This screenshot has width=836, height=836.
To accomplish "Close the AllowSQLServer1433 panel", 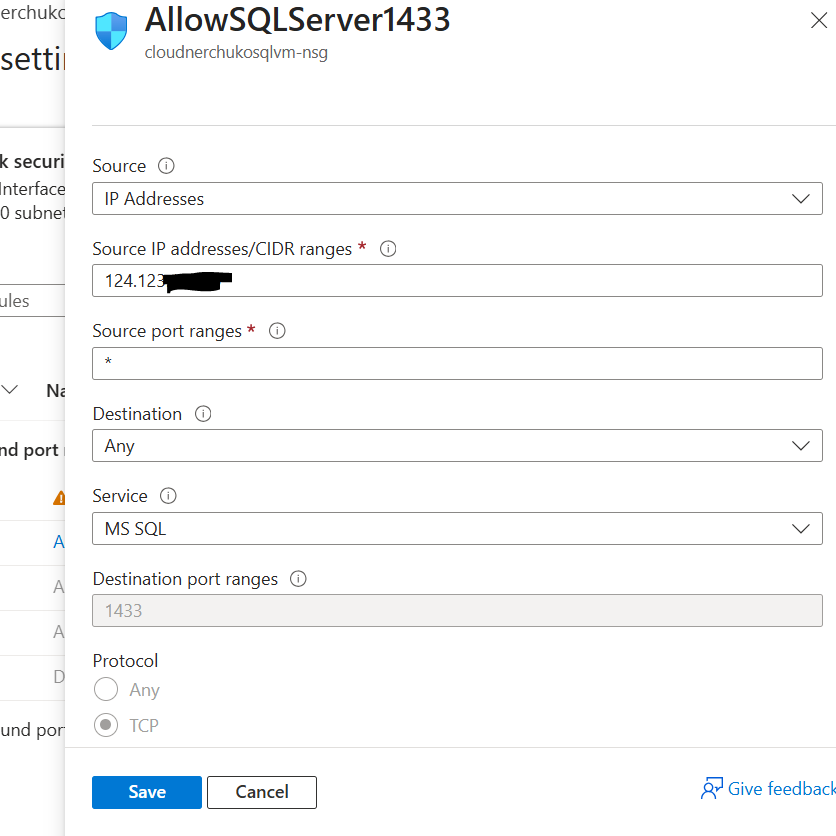I will click(x=818, y=20).
